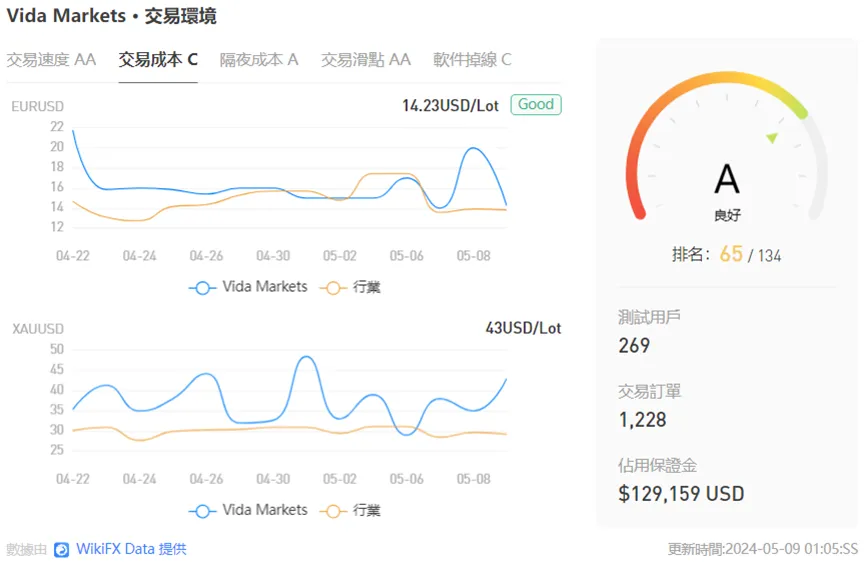Click the ranking value 65
The width and height of the screenshot is (865, 563).
point(731,254)
